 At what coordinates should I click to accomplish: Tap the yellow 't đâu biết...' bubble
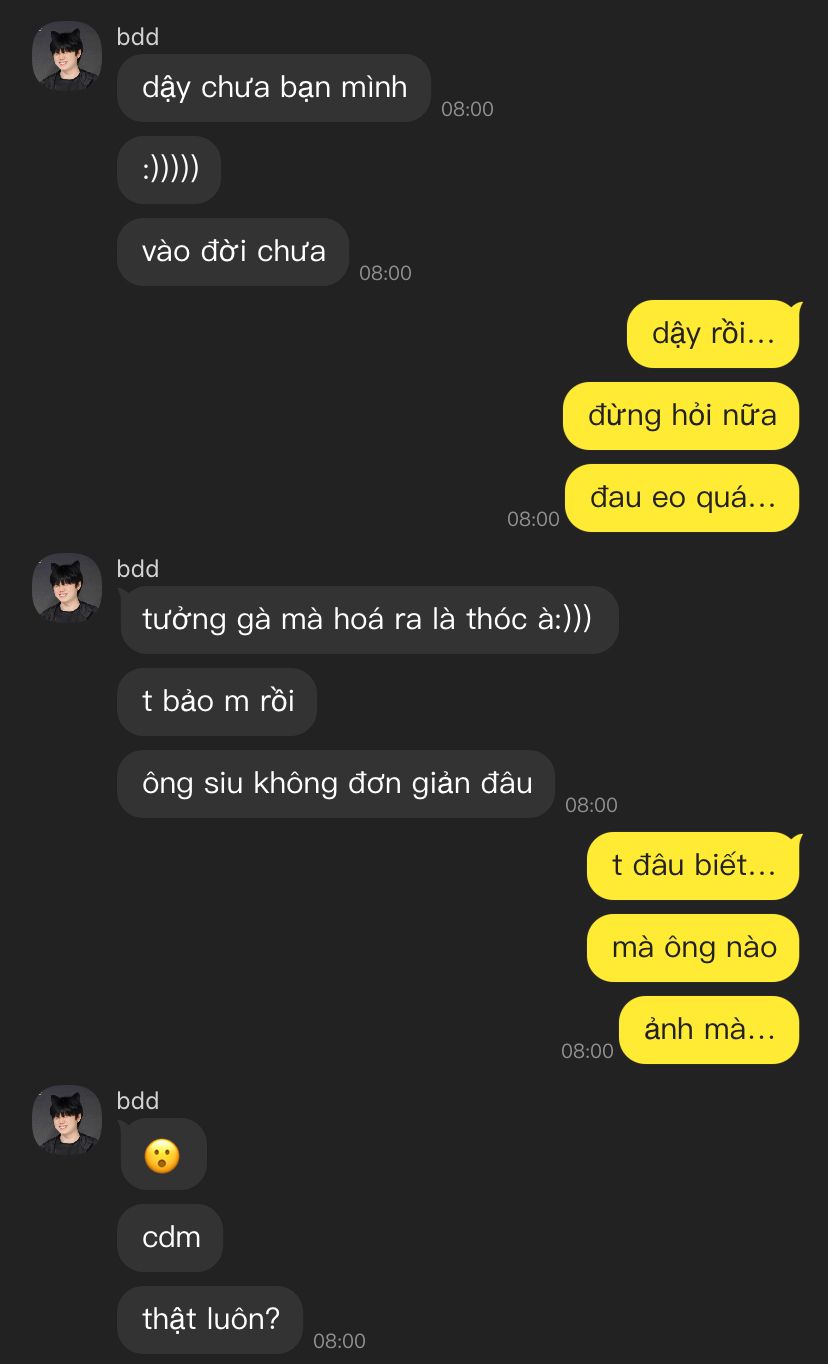click(x=693, y=866)
